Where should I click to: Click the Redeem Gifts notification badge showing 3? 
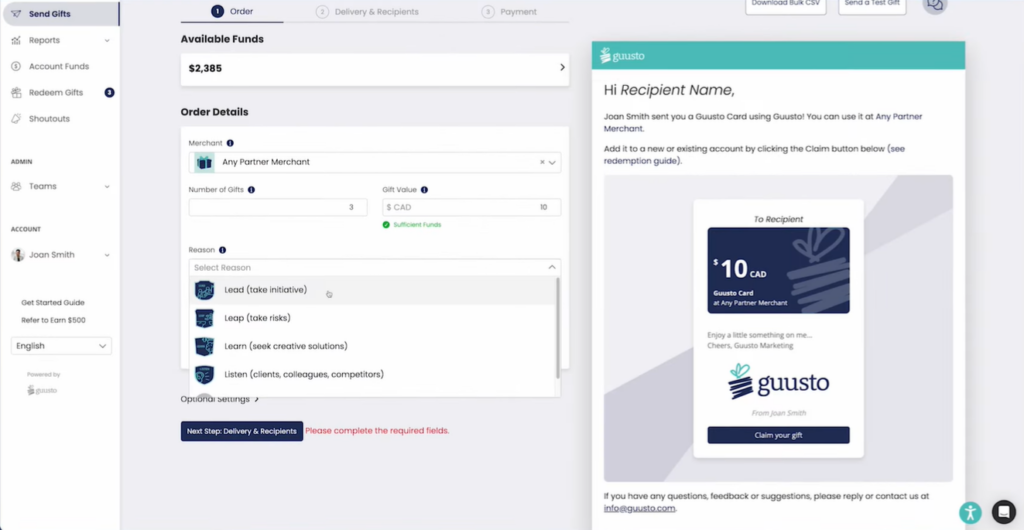pos(110,93)
